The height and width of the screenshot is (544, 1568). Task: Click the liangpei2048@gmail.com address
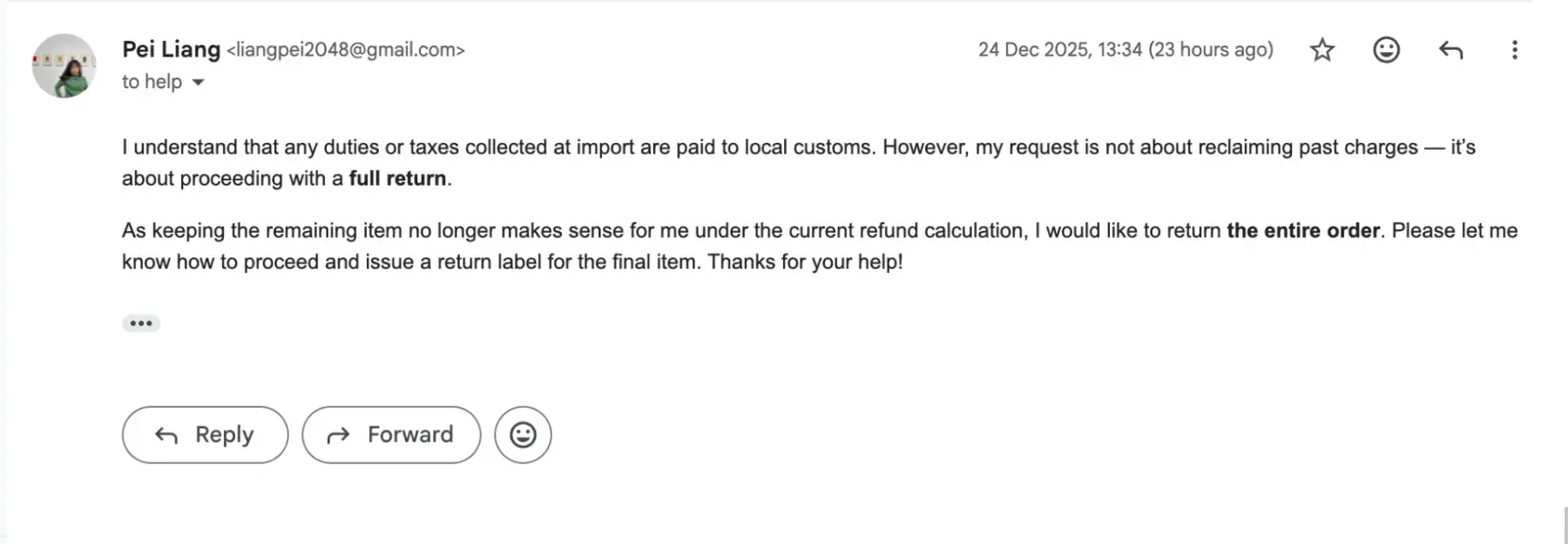346,50
